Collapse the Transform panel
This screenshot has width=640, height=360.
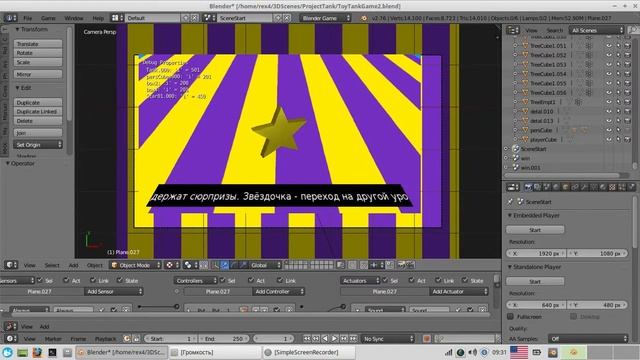[18, 29]
